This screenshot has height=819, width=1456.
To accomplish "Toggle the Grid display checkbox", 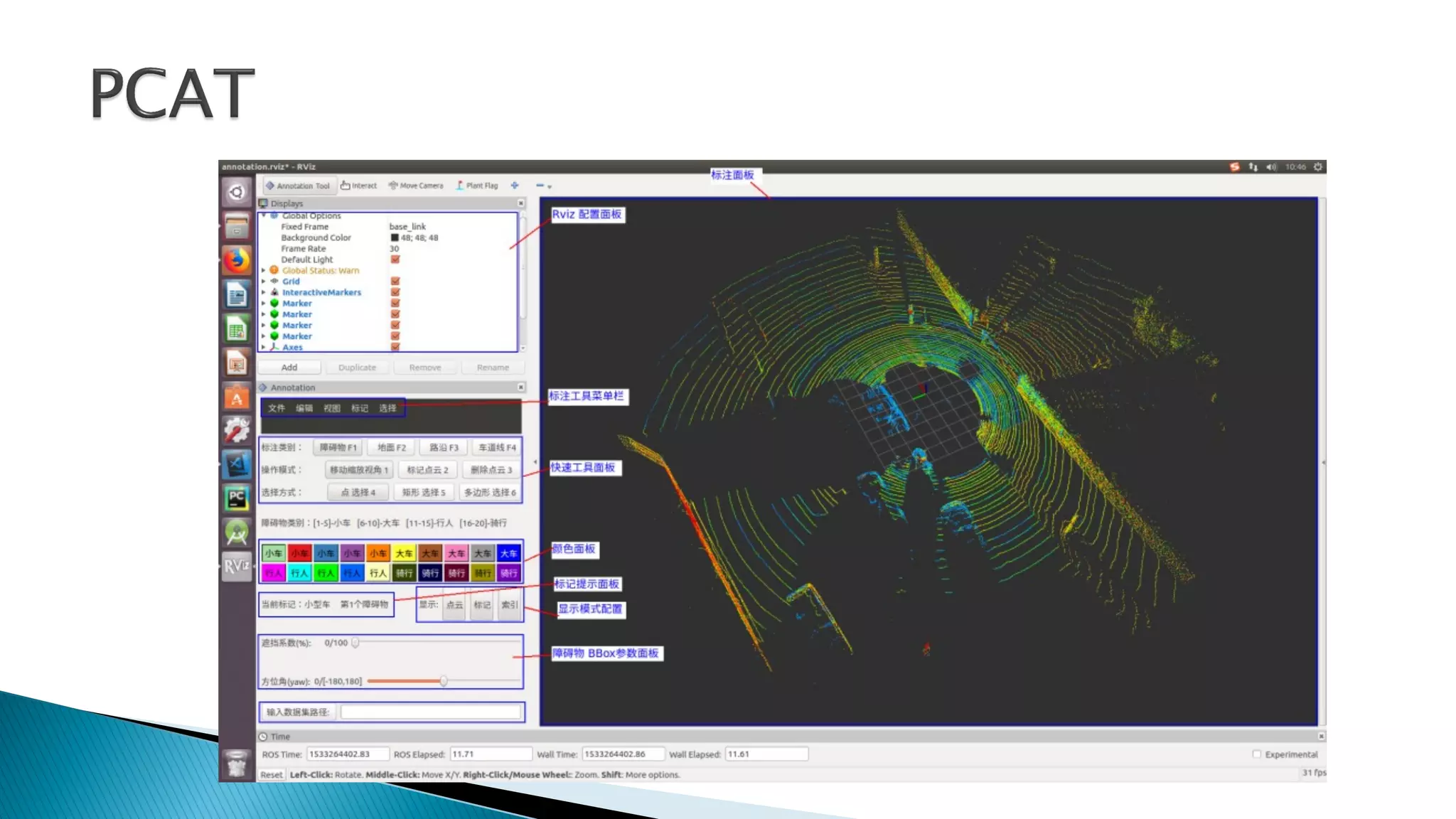I will [x=395, y=282].
